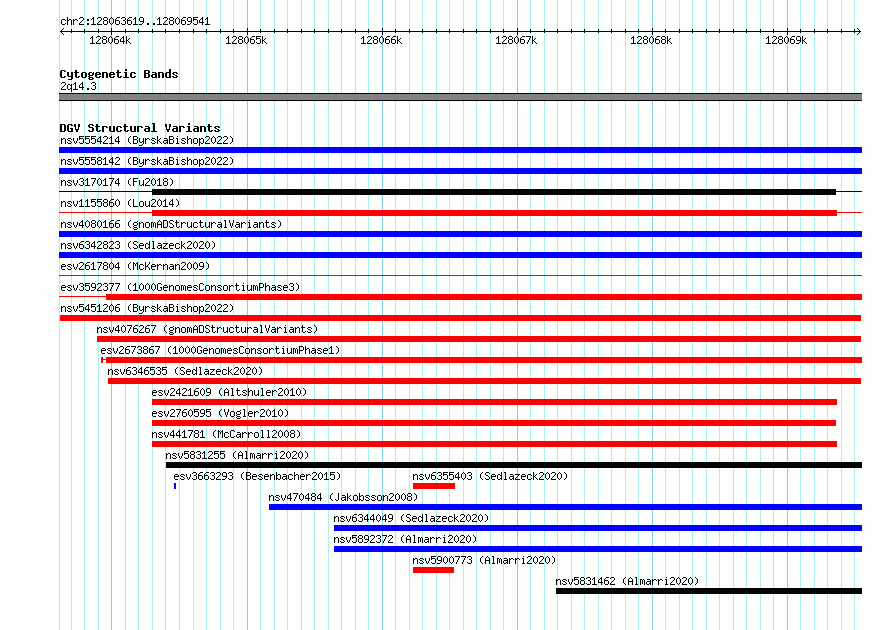Screen dimensions: 890x630
Task: Click red bar under nsv6346535
Action: [x=484, y=381]
